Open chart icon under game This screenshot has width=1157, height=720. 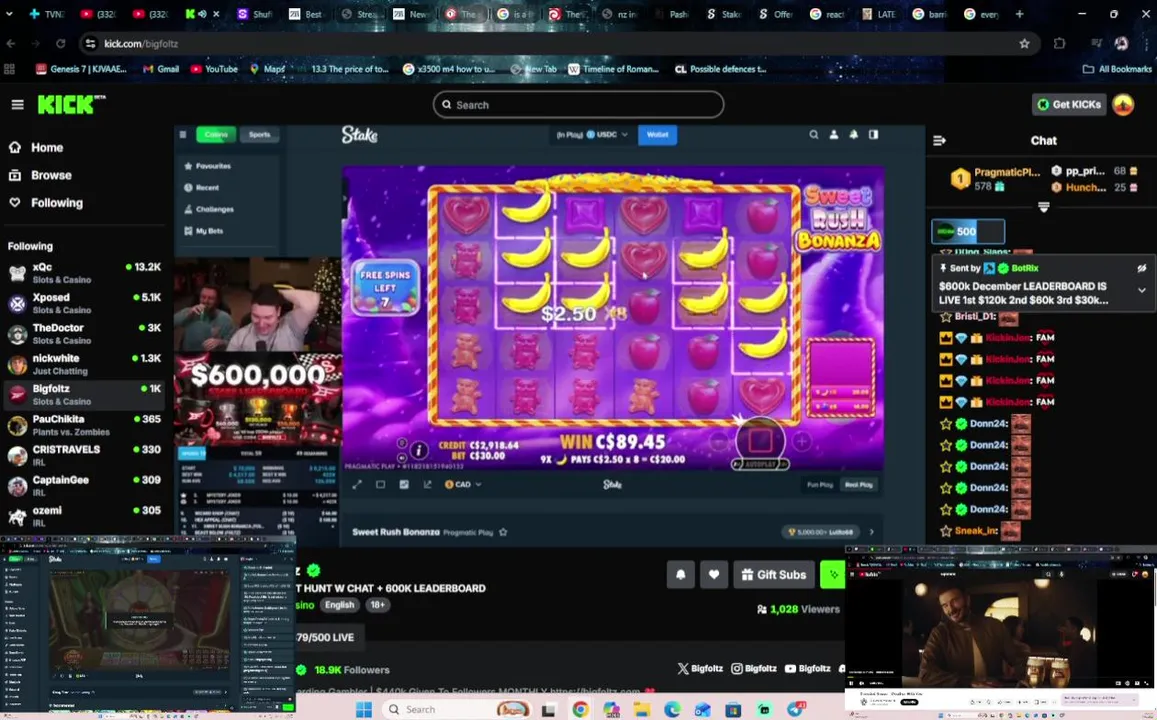[x=427, y=485]
